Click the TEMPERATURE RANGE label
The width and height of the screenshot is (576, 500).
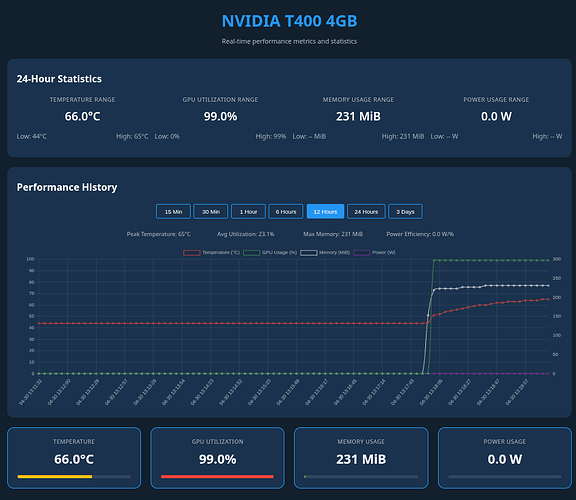click(82, 100)
